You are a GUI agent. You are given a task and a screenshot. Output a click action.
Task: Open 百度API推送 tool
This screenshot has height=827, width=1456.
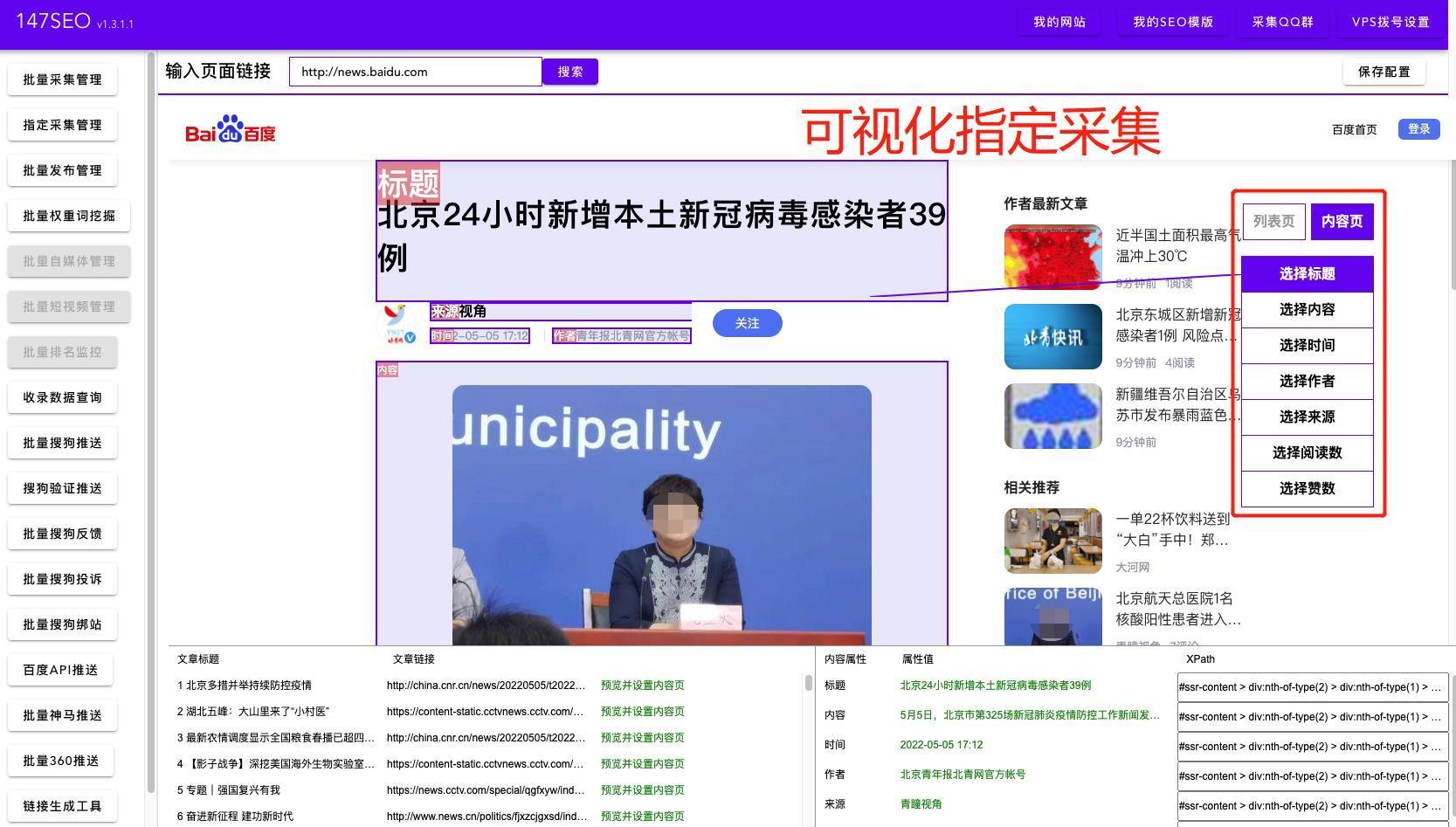61,670
